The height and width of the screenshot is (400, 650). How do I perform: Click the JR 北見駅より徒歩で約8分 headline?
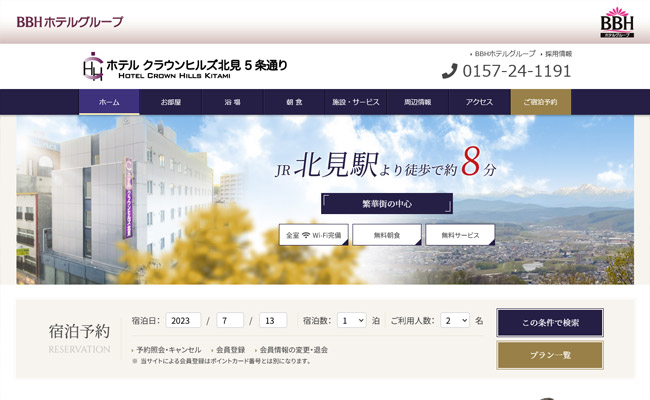[386, 163]
